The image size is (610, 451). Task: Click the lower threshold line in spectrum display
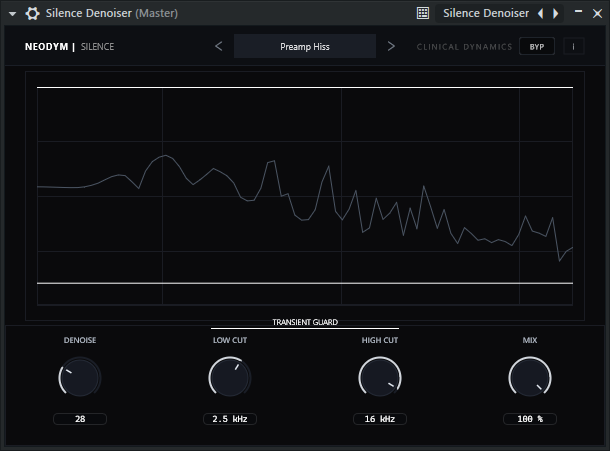305,283
